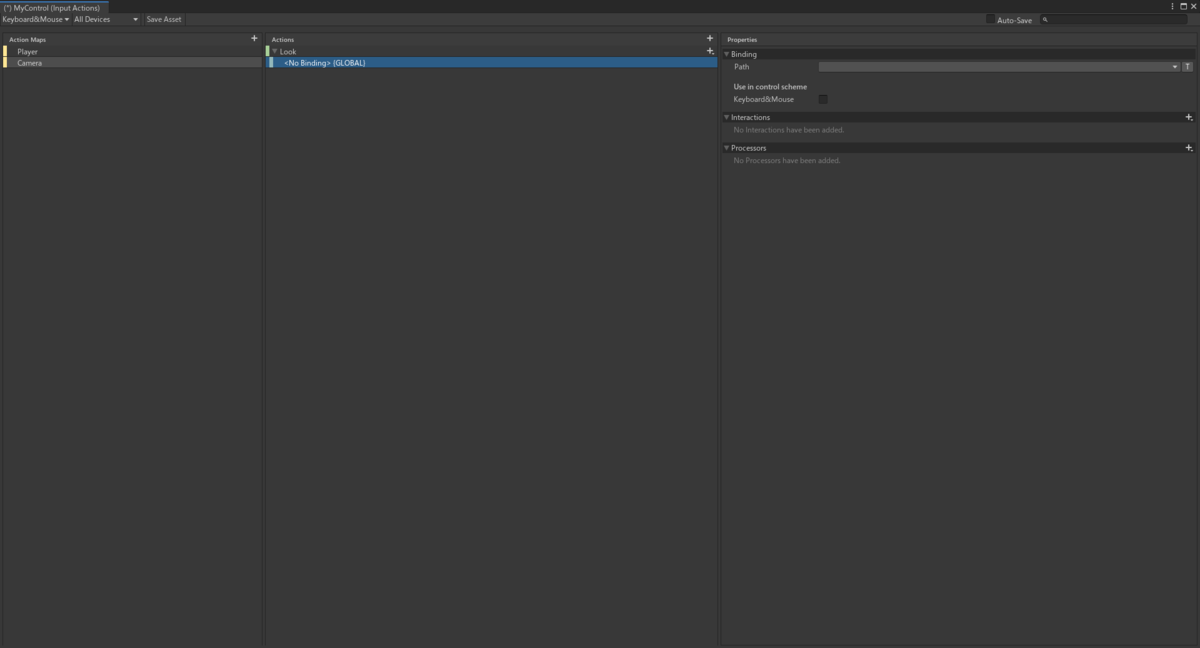Screen dimensions: 1200x648
Task: Select the Player action map
Action: 131,51
